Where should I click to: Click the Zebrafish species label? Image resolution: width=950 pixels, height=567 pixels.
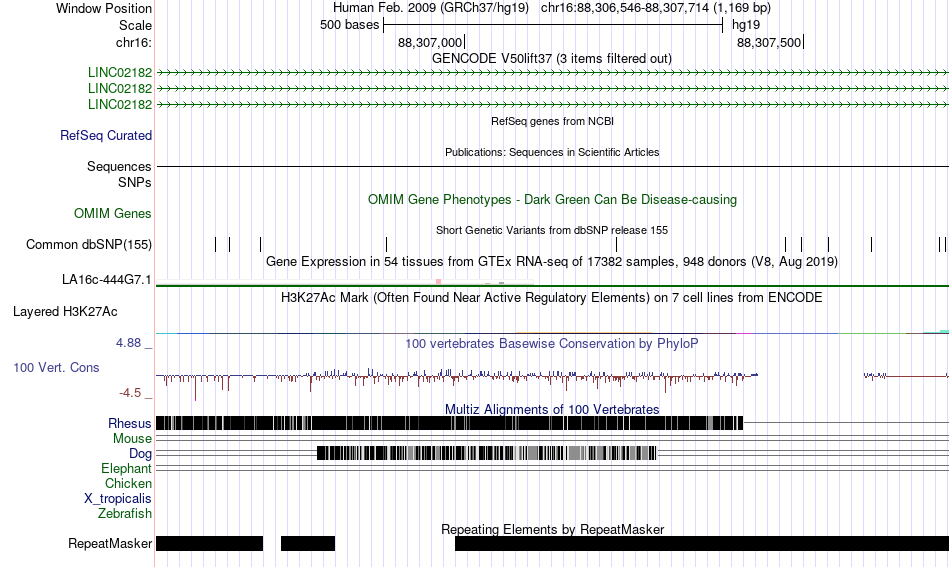click(x=125, y=514)
